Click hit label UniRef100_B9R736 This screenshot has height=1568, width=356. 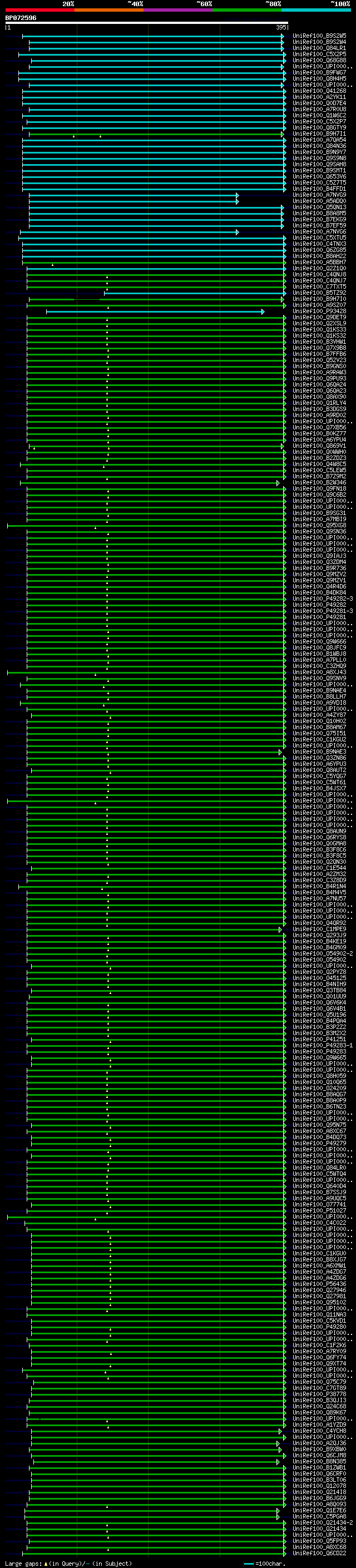tap(319, 568)
